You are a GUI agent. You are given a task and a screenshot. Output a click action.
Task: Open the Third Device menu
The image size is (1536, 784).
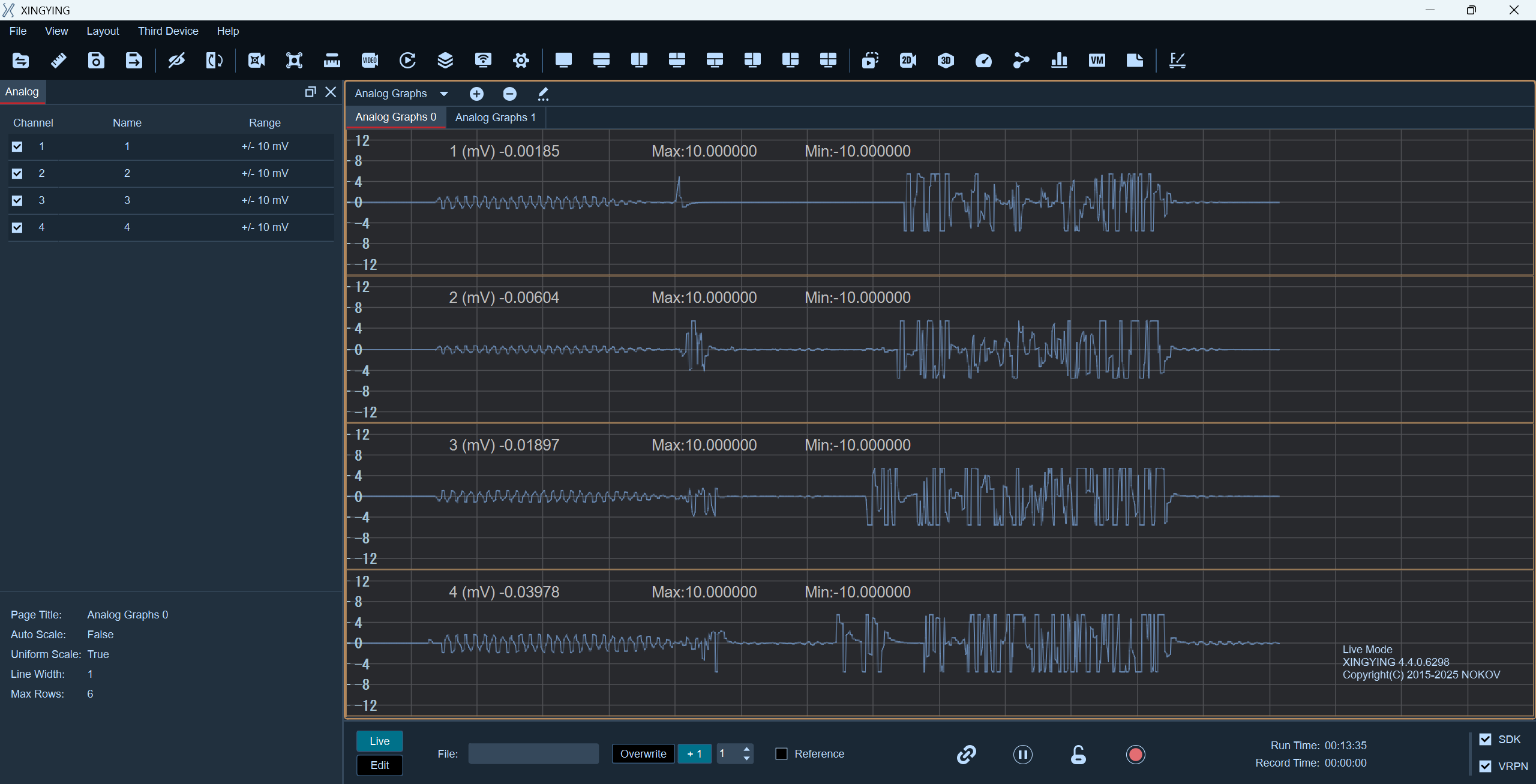(x=168, y=31)
